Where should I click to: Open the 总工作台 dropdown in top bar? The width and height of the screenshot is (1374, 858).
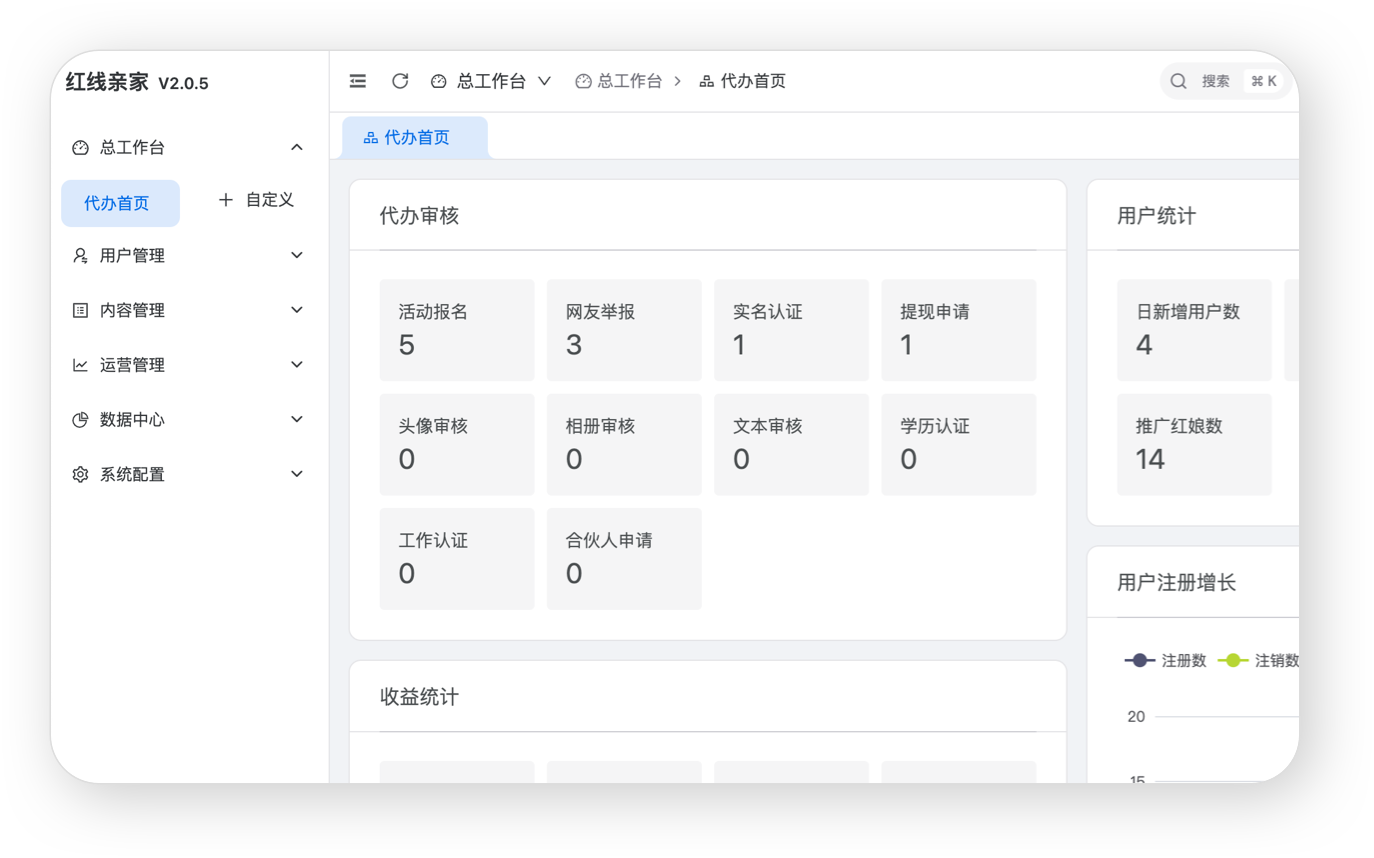tap(491, 81)
